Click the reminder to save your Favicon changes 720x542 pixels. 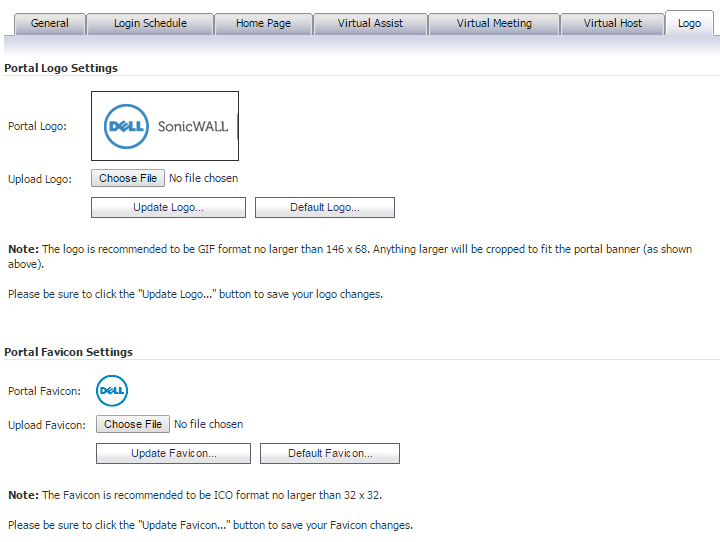[210, 525]
